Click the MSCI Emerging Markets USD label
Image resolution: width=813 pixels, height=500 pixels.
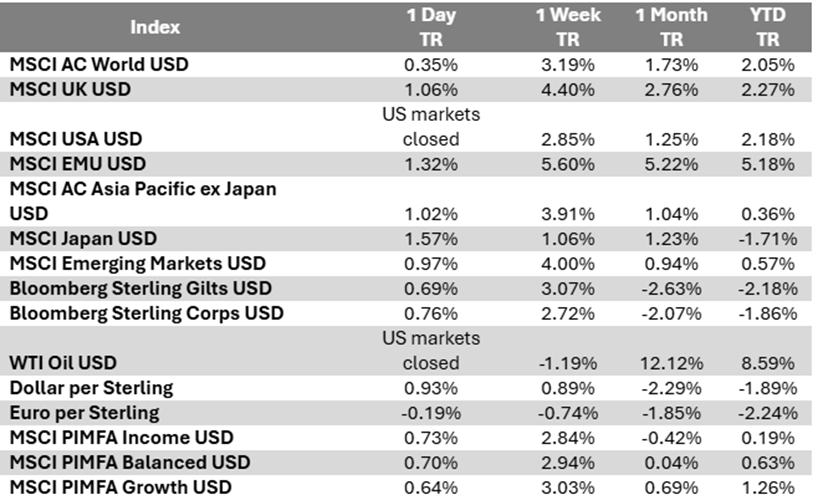pos(138,263)
